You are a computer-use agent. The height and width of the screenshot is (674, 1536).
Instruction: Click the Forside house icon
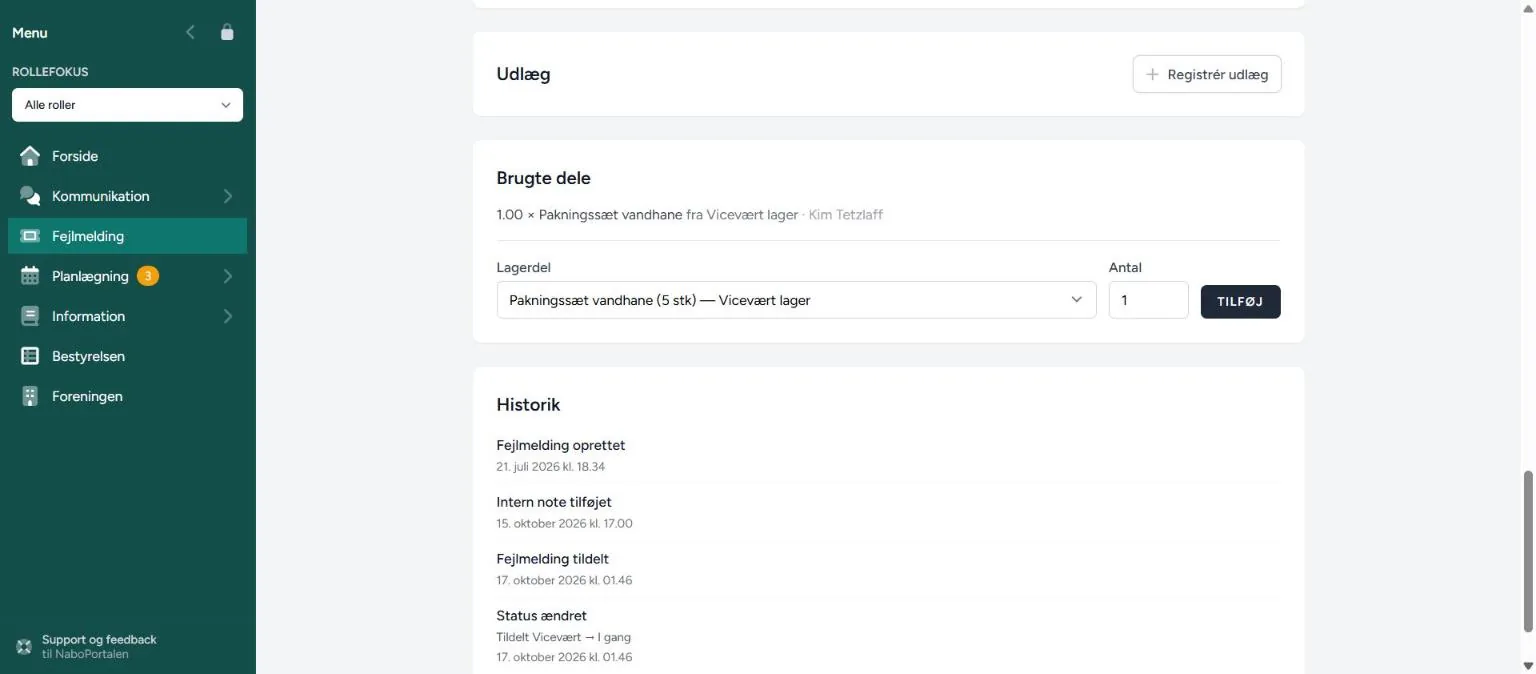point(30,156)
